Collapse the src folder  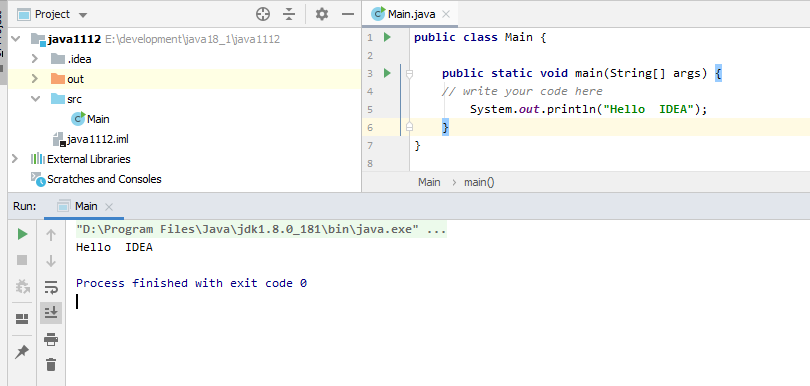[35, 99]
